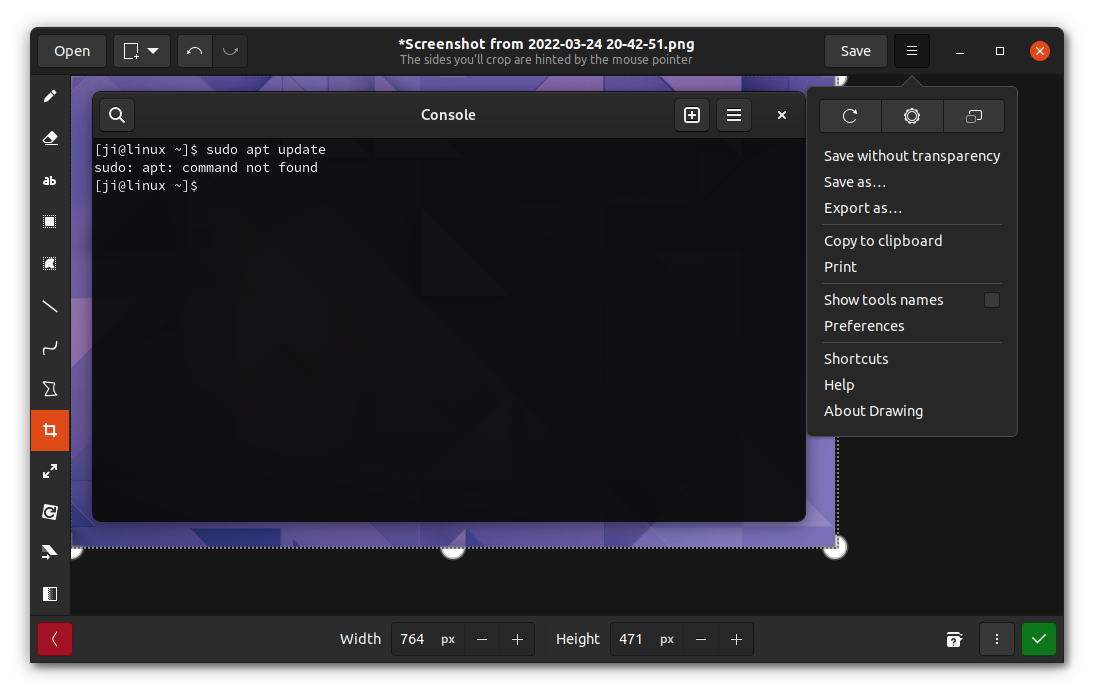This screenshot has height=700, width=1098.
Task: Open the Scale tool
Action: pos(50,470)
